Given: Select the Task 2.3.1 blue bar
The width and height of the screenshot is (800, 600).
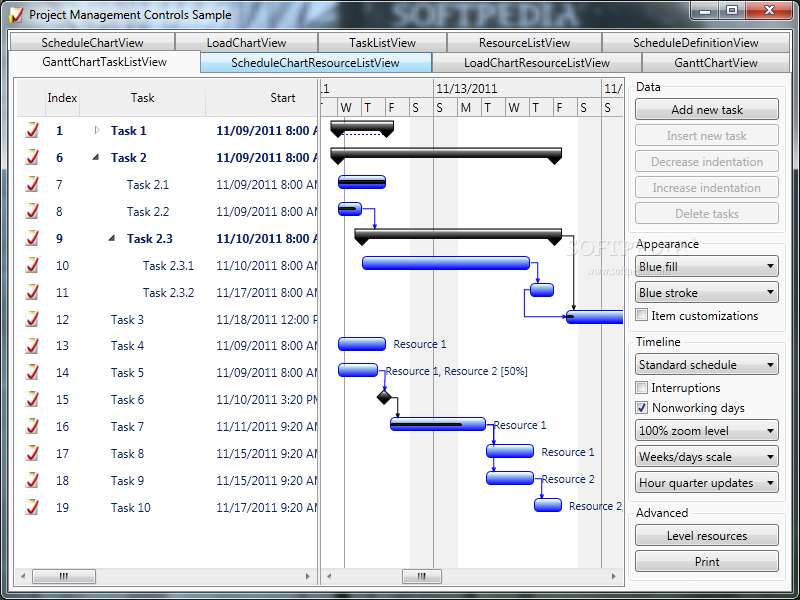Looking at the screenshot, I should click(x=446, y=263).
